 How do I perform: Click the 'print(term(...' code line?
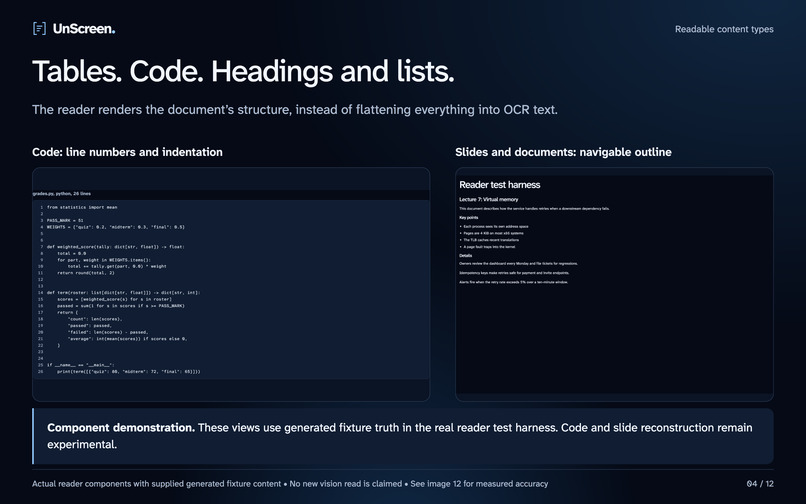129,371
